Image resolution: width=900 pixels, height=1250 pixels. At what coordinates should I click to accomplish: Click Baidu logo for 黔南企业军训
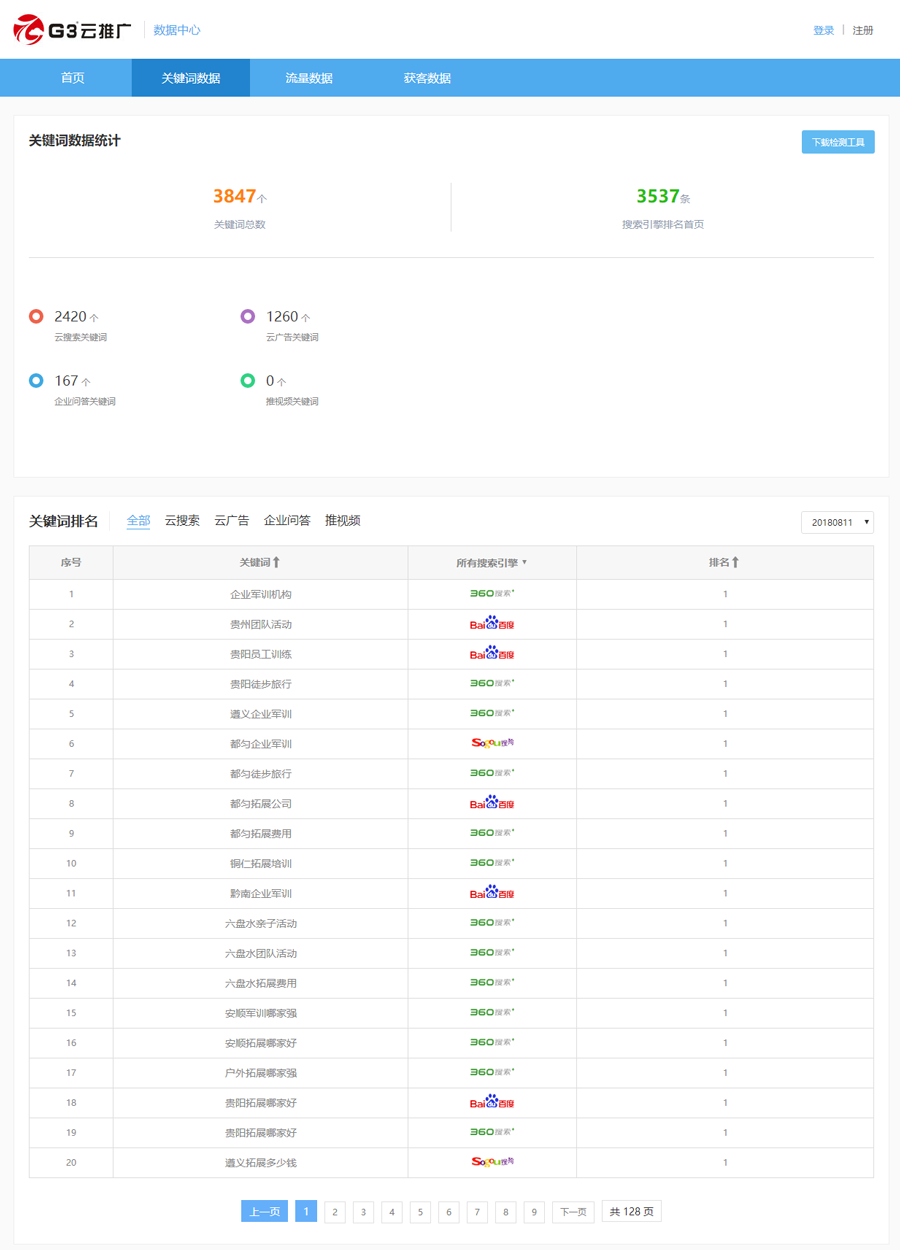pos(492,893)
